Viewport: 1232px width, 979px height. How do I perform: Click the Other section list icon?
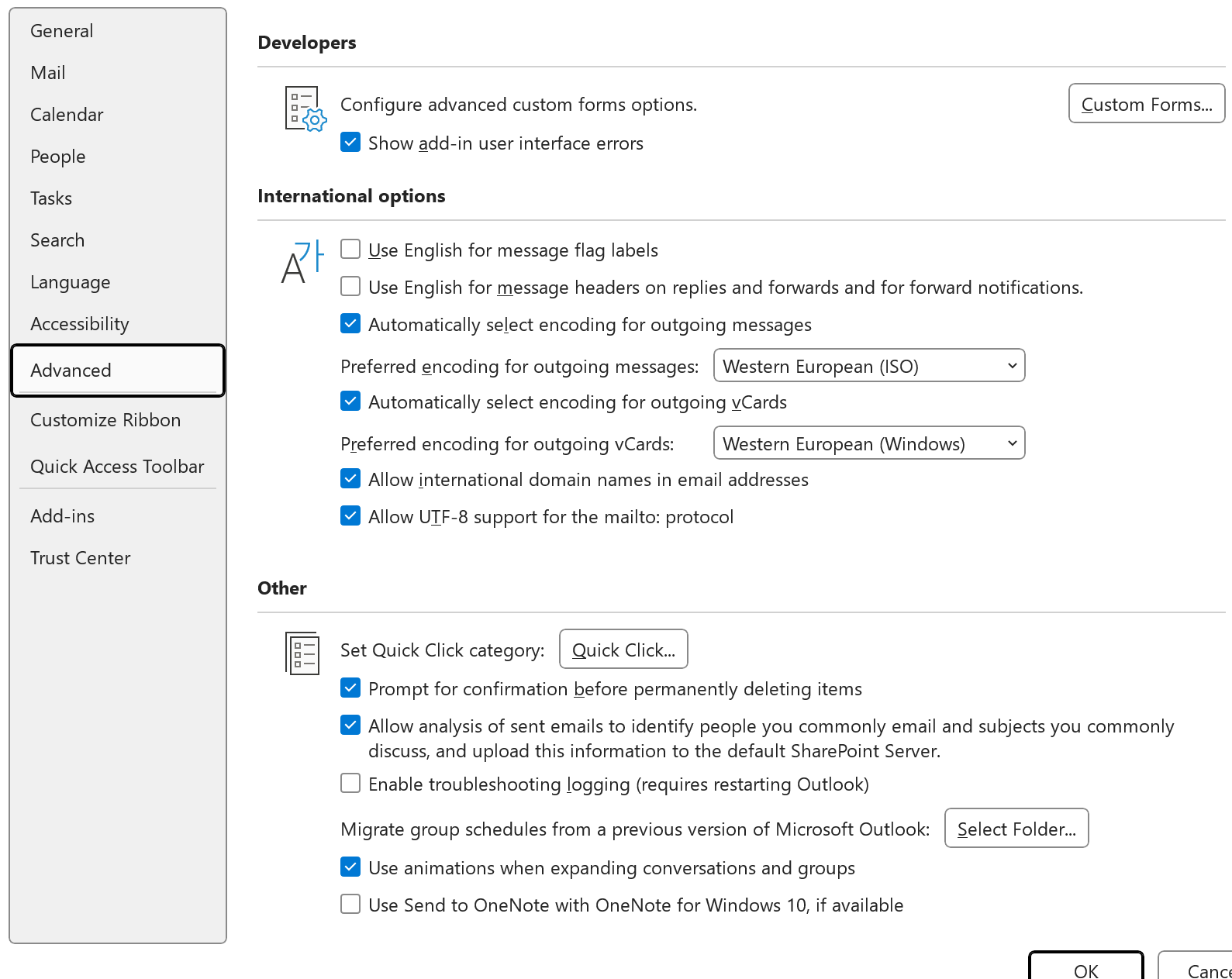(302, 653)
